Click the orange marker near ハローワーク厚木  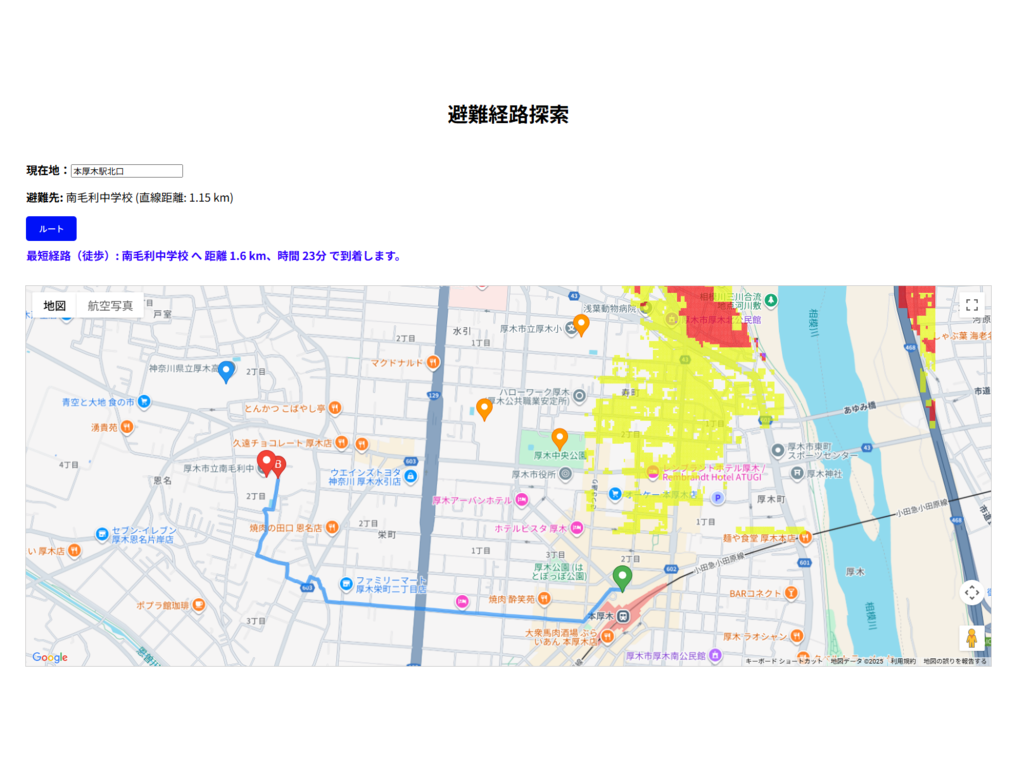[485, 408]
